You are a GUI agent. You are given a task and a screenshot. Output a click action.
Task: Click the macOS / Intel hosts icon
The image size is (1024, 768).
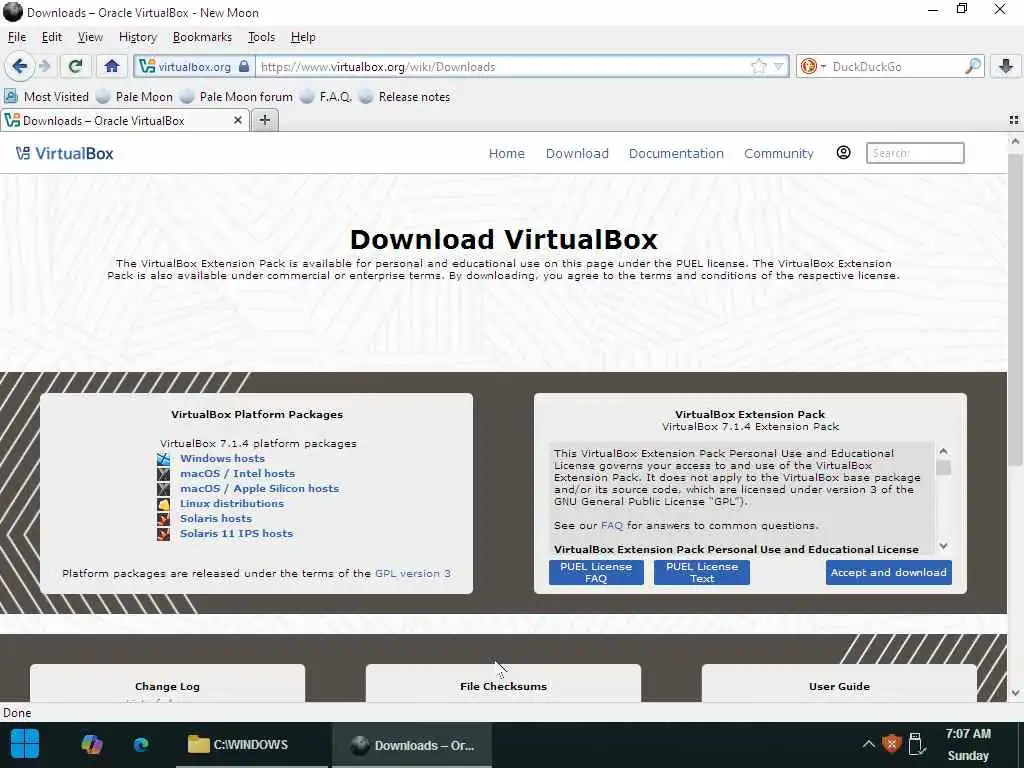coord(163,474)
